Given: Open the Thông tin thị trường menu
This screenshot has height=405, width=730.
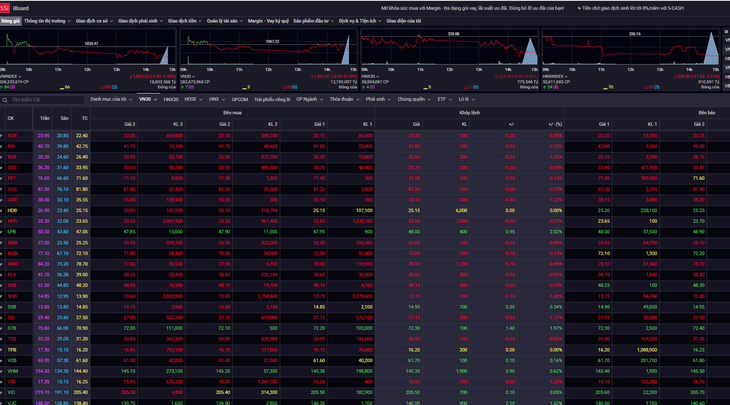Looking at the screenshot, I should [x=47, y=21].
